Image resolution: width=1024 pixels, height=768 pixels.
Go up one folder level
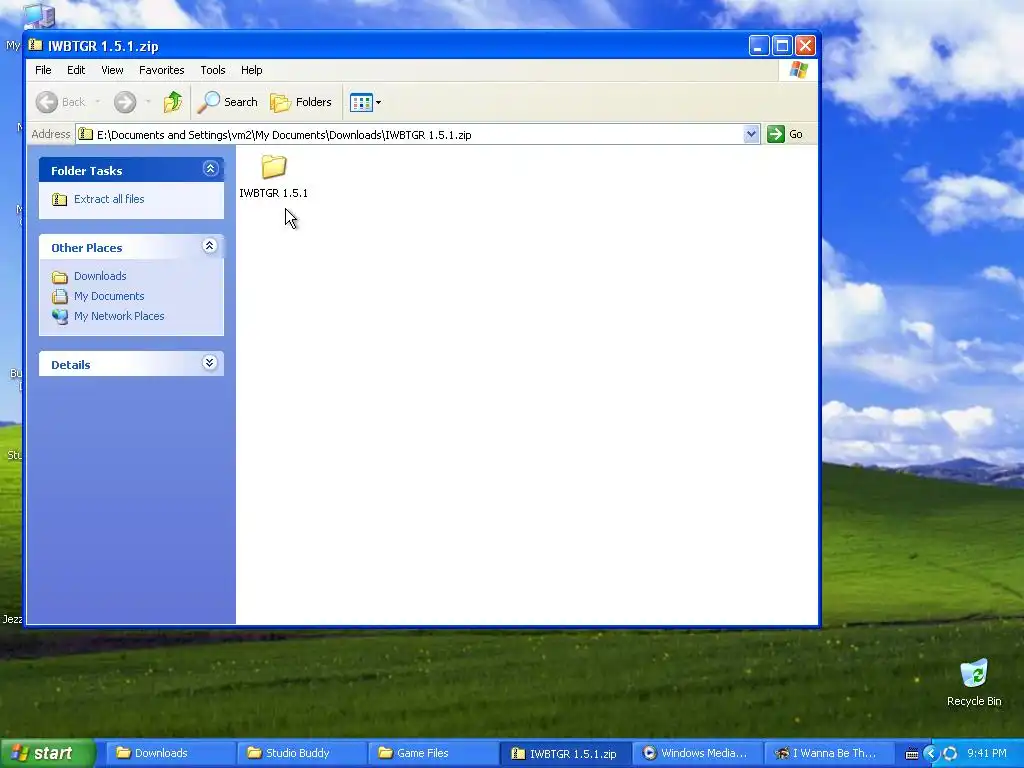(173, 102)
